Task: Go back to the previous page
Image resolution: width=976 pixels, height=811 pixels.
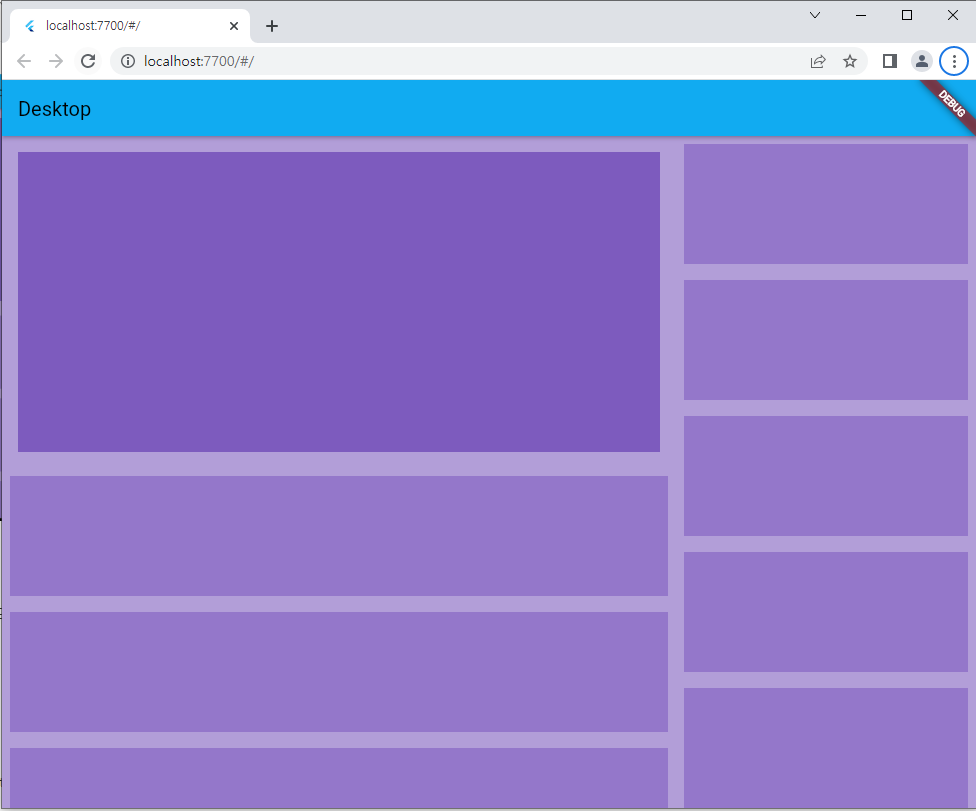Action: (24, 61)
